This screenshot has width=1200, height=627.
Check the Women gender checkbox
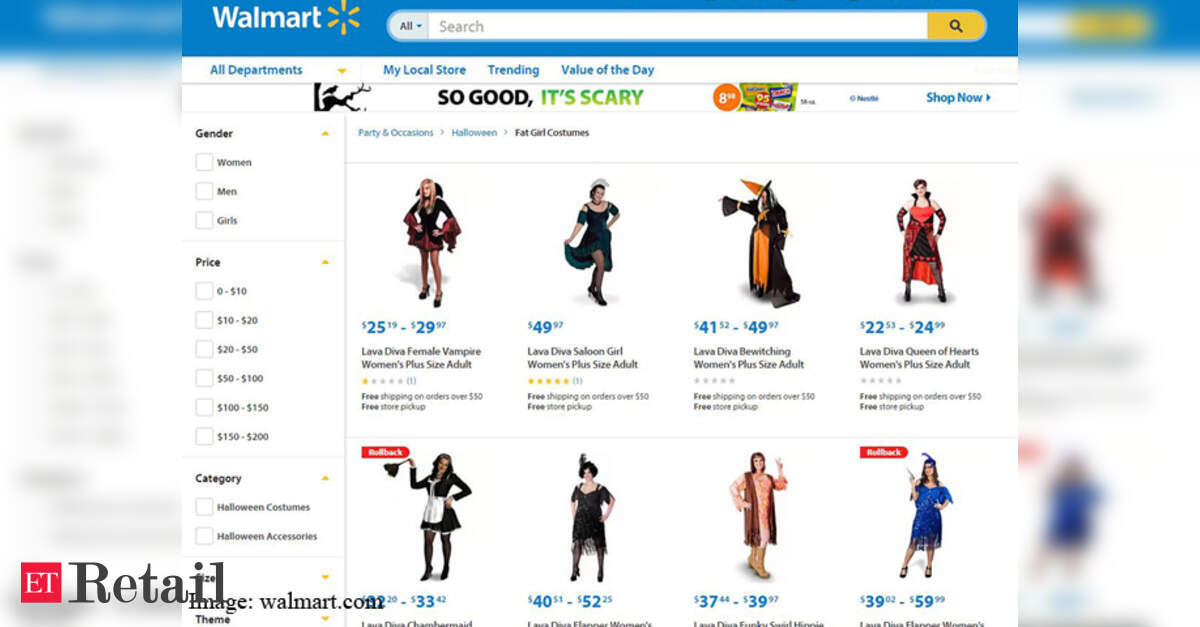coord(204,162)
